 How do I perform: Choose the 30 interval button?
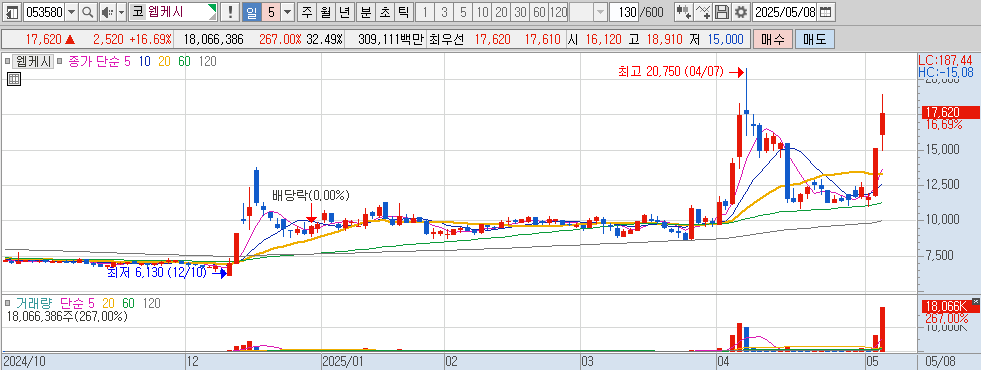point(520,12)
